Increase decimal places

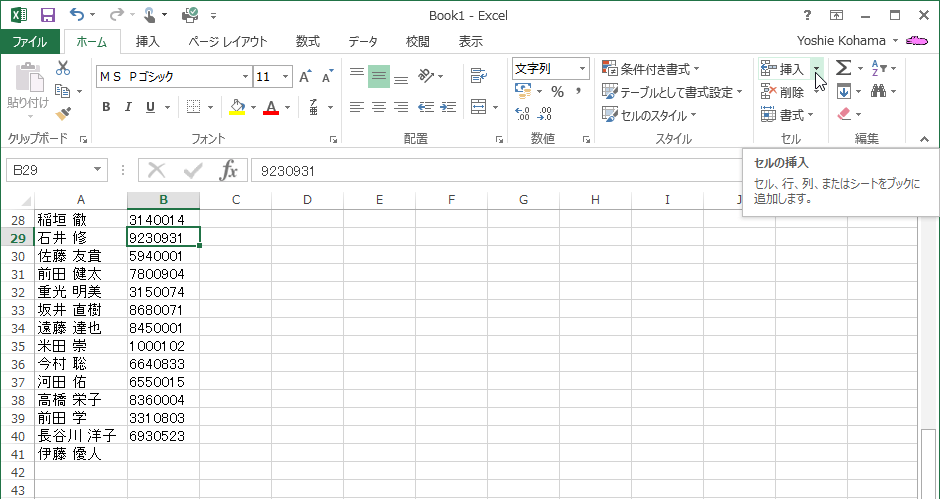pyautogui.click(x=522, y=113)
